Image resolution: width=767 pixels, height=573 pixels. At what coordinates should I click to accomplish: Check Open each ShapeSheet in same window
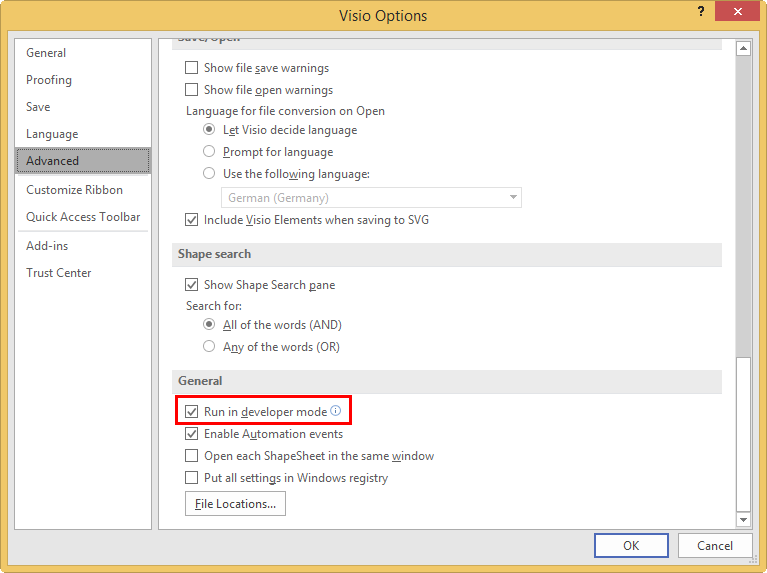coord(191,456)
